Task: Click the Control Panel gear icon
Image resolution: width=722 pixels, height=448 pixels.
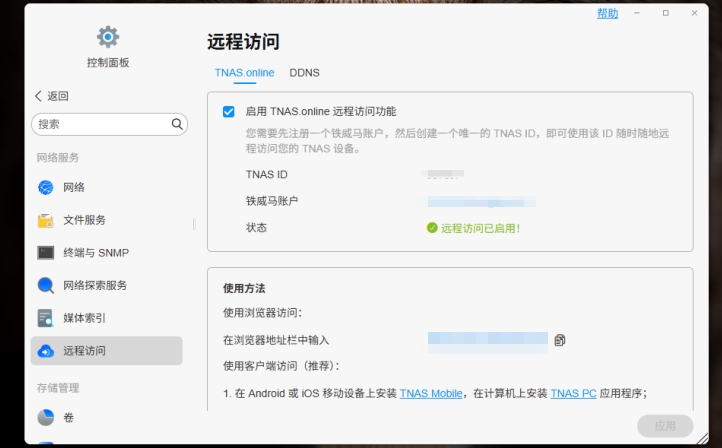Action: coord(108,37)
